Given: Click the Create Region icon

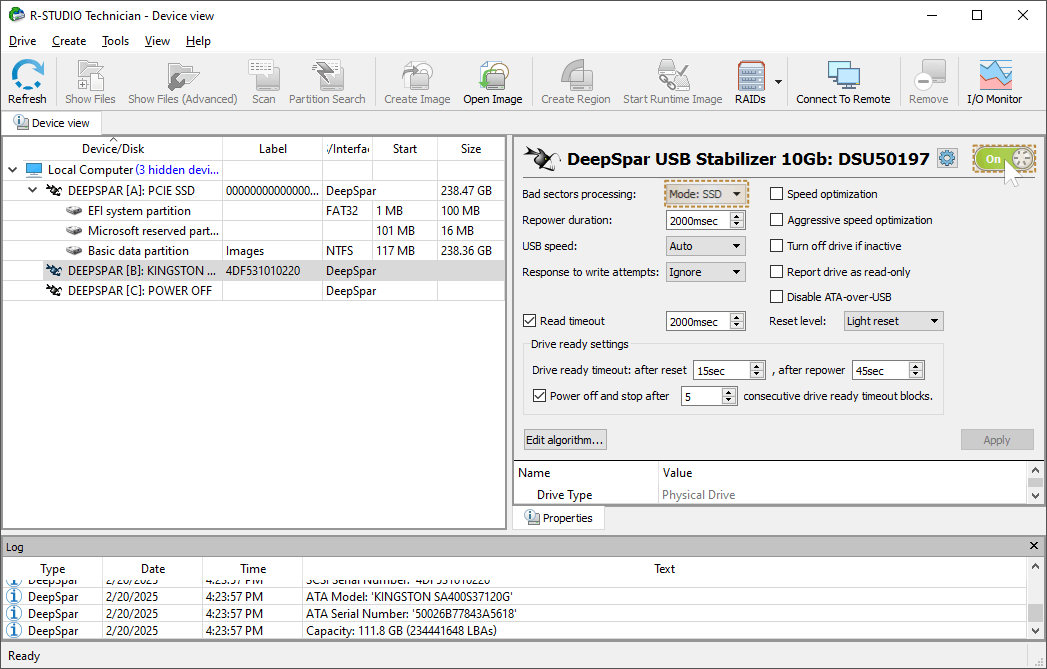Looking at the screenshot, I should point(576,75).
